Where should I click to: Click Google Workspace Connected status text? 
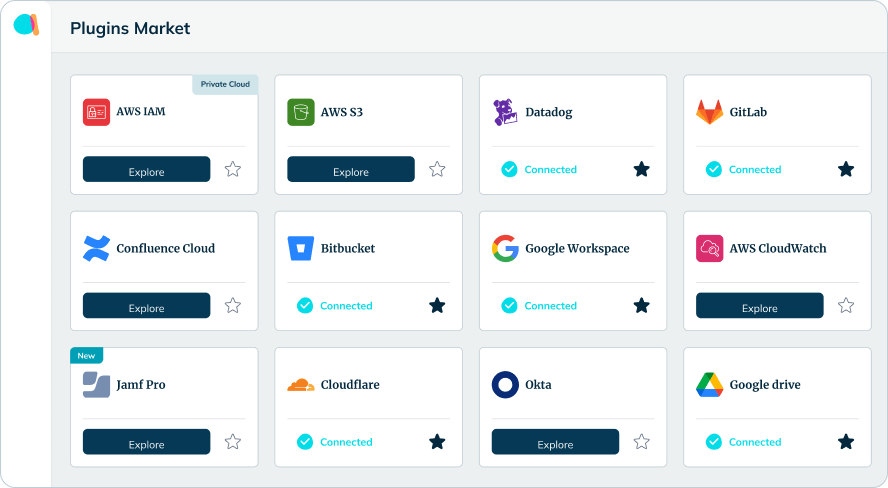pos(550,306)
